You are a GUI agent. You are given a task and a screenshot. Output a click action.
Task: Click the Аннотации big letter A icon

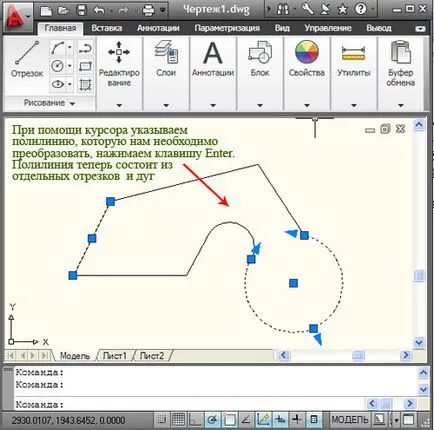(213, 53)
